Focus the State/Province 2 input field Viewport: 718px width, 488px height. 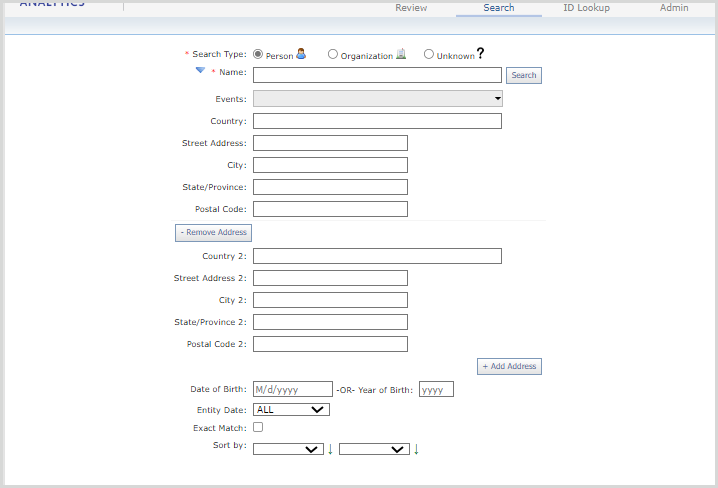[x=330, y=322]
